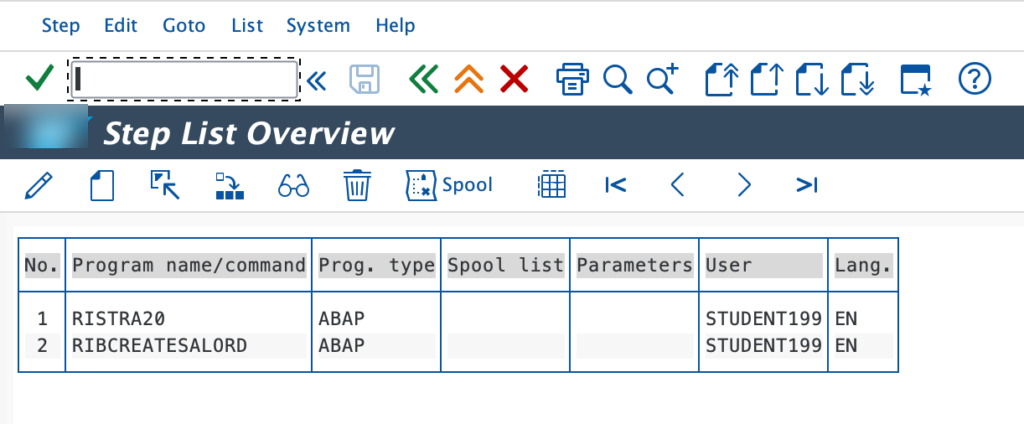
Task: Click the Create step blank-page icon
Action: click(102, 186)
